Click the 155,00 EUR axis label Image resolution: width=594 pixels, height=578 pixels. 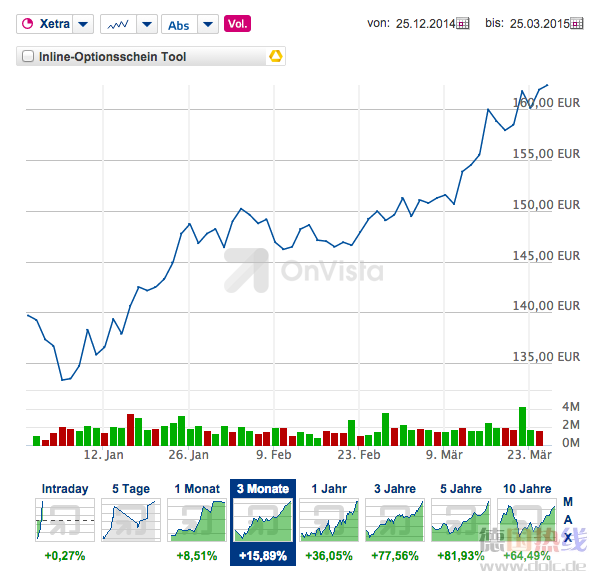[546, 153]
